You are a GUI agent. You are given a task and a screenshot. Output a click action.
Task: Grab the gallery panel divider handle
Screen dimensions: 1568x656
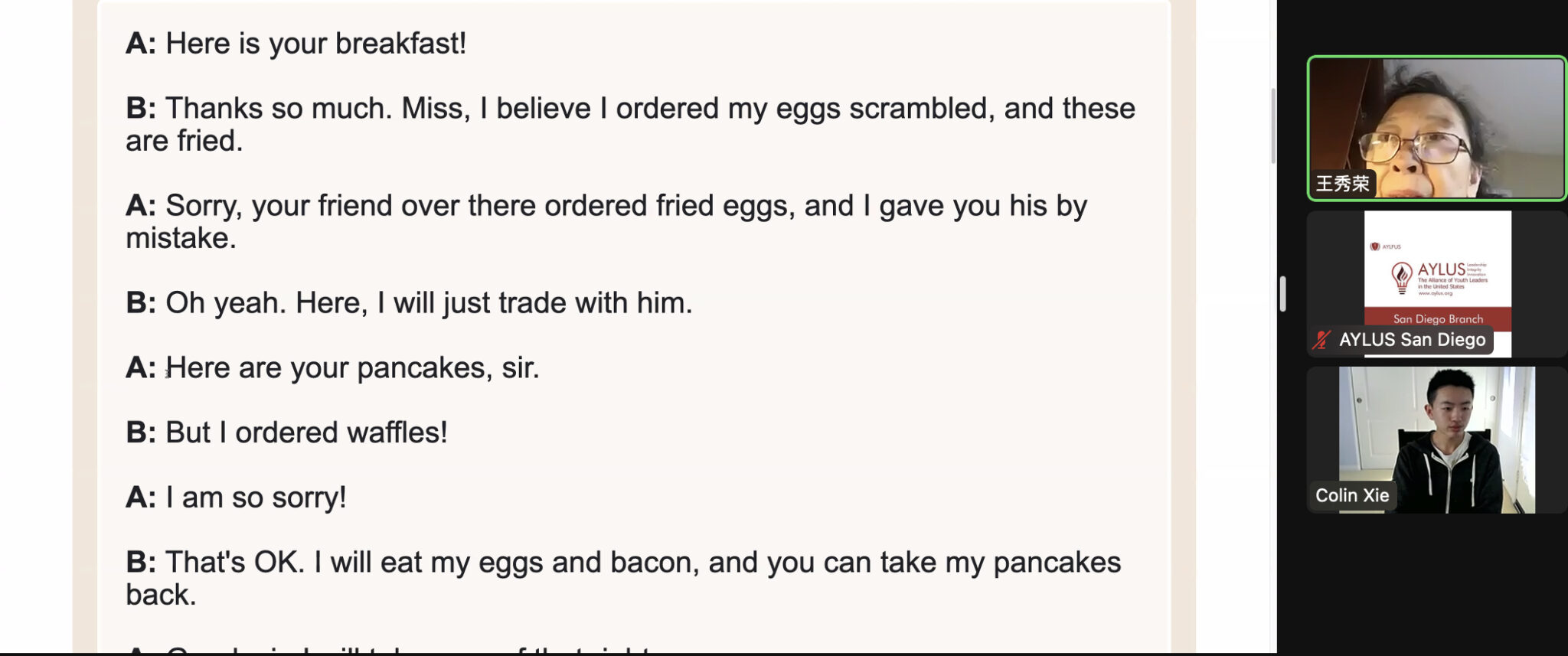pyautogui.click(x=1282, y=294)
